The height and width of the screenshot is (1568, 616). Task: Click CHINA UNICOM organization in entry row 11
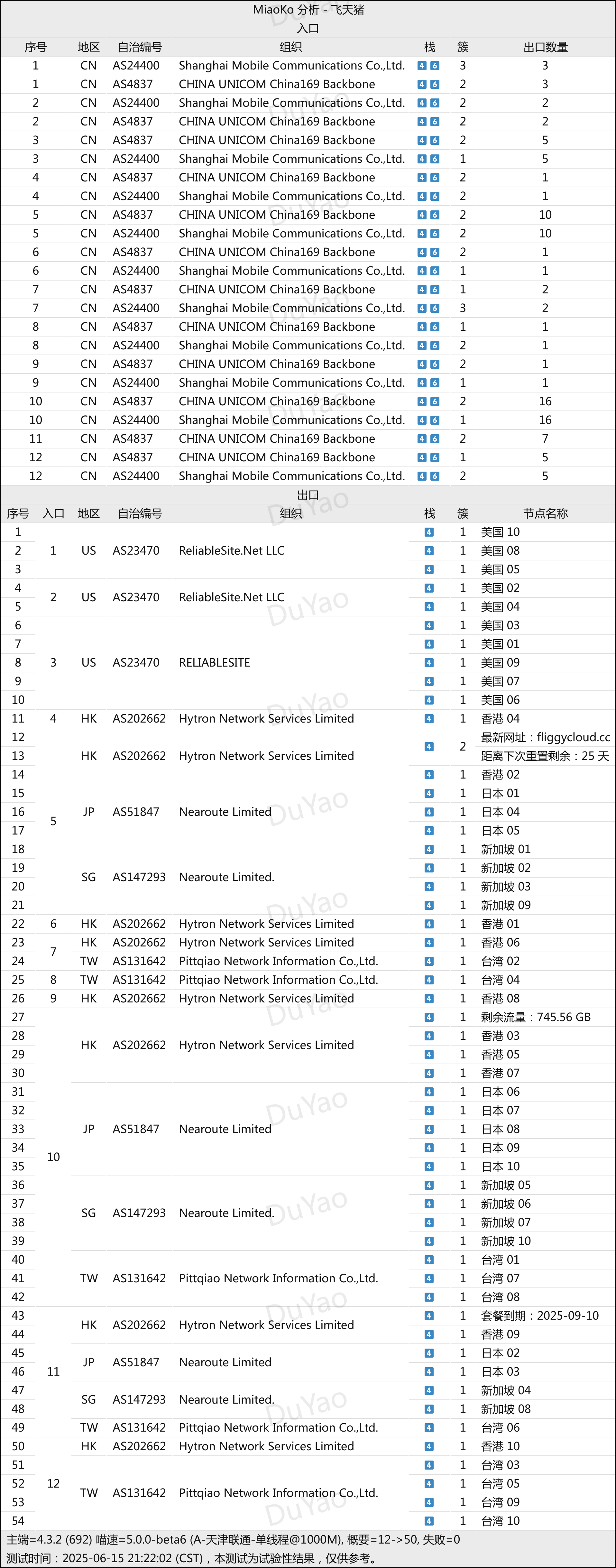coord(277,439)
